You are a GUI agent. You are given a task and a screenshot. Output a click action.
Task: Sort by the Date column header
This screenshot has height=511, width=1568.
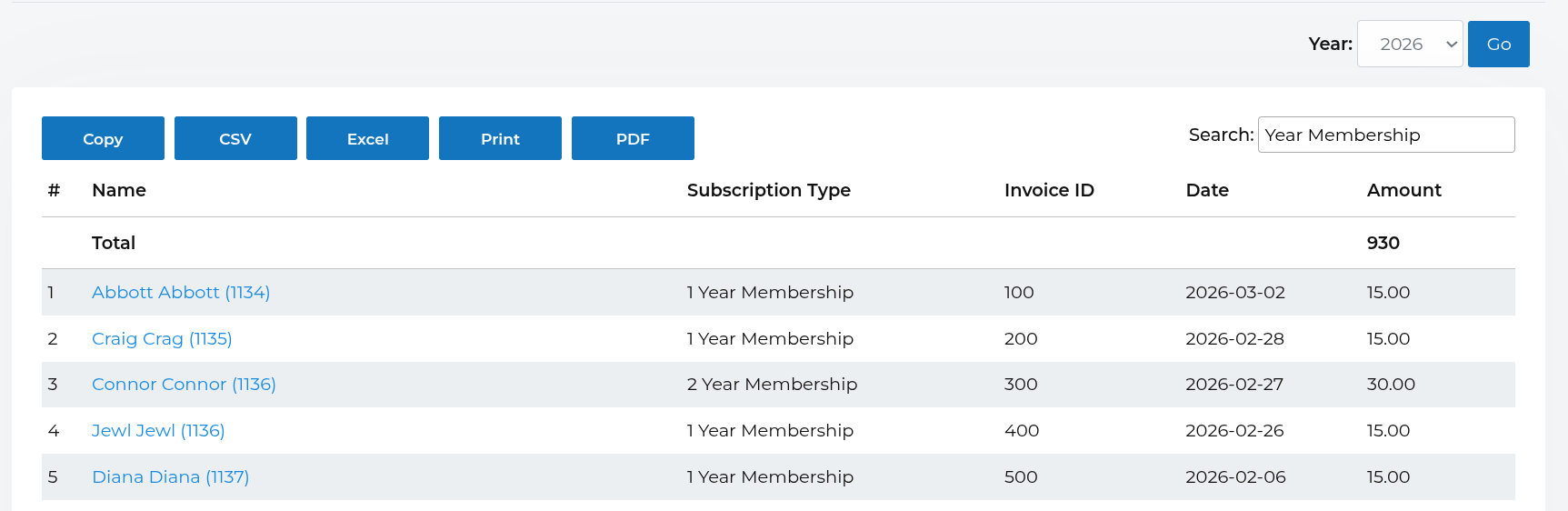pos(1207,190)
